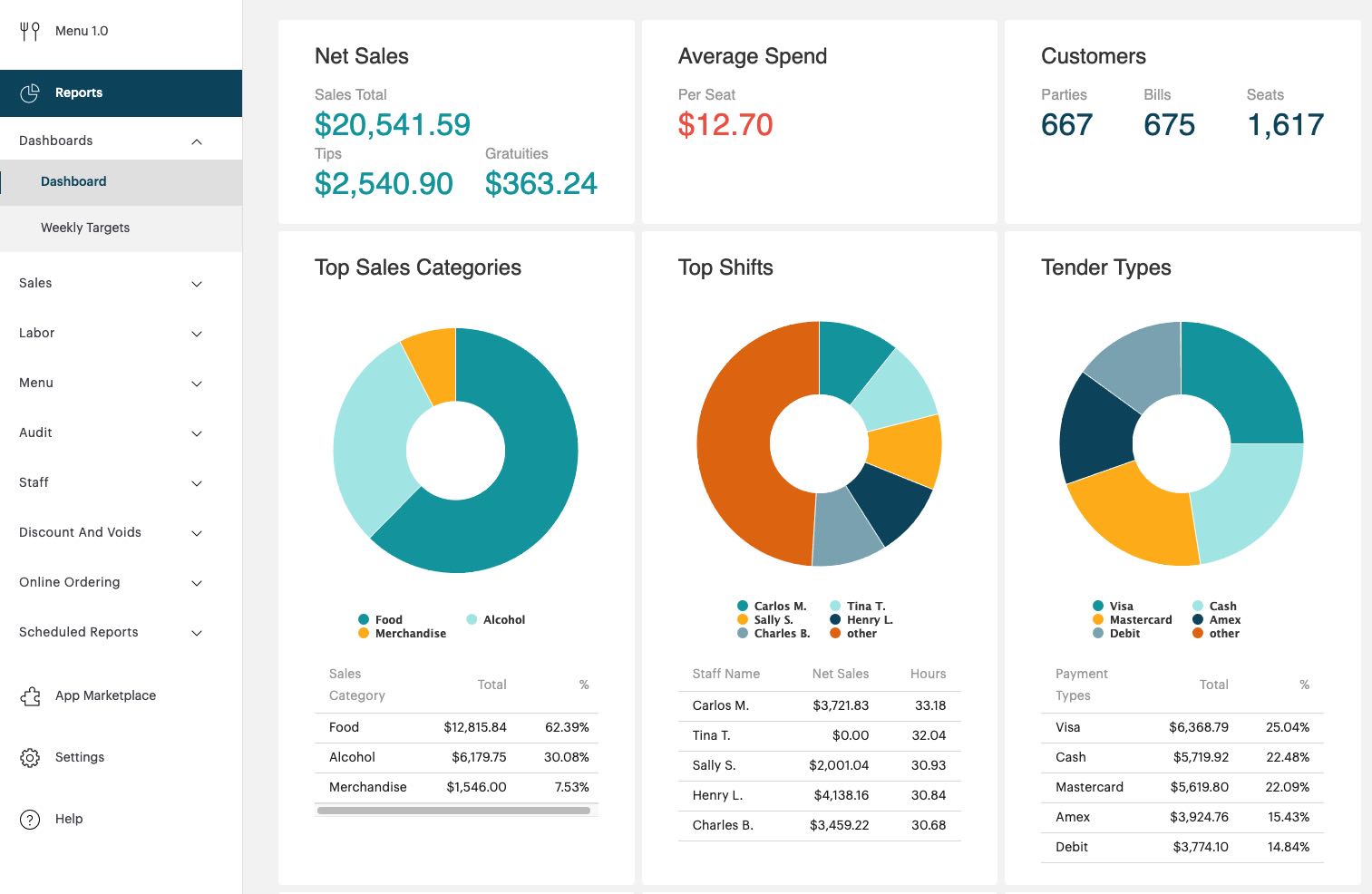Image resolution: width=1372 pixels, height=894 pixels.
Task: Open the Staff menu section
Action: coord(34,482)
